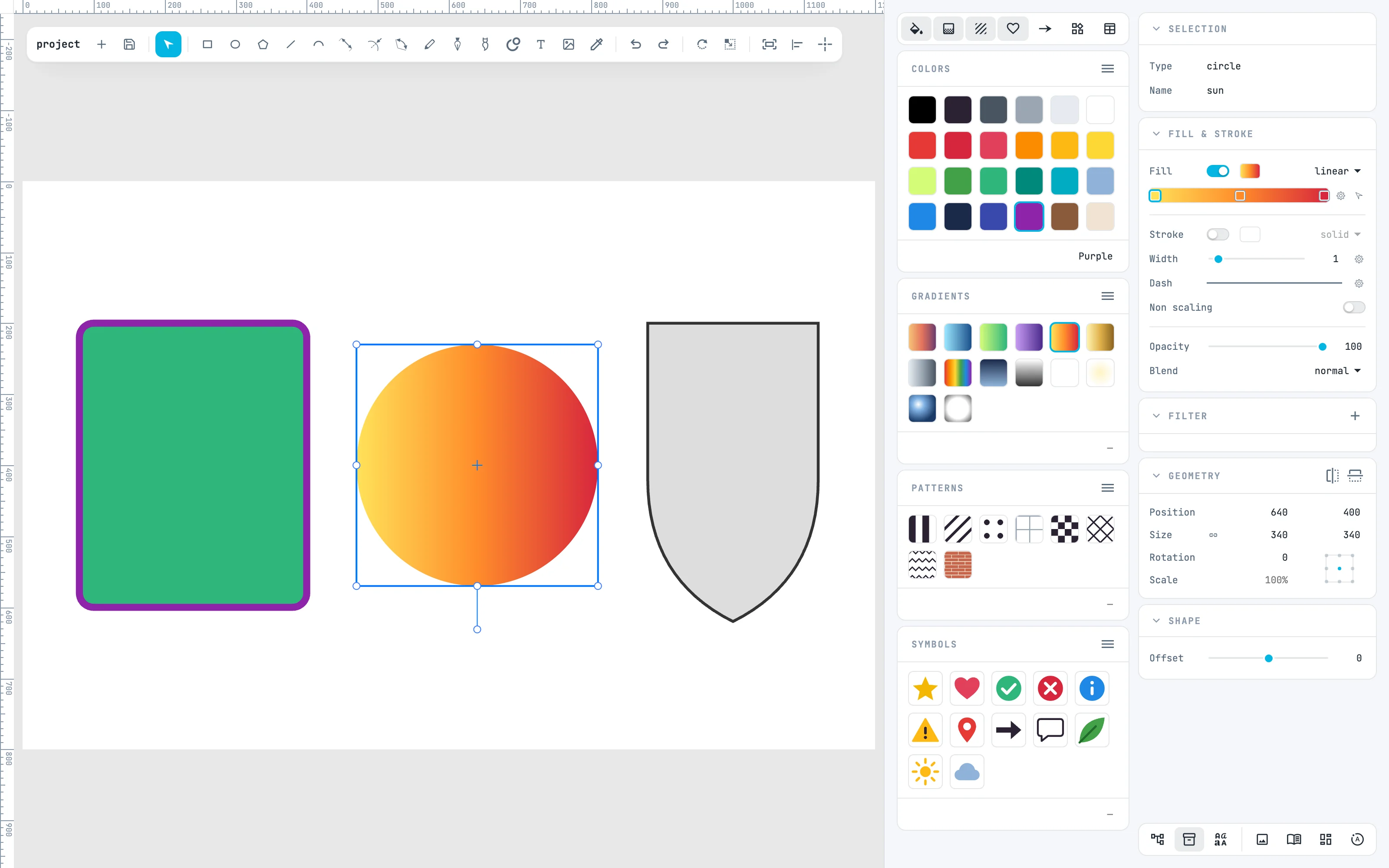Add a new filter with plus
The image size is (1389, 868).
(1355, 416)
